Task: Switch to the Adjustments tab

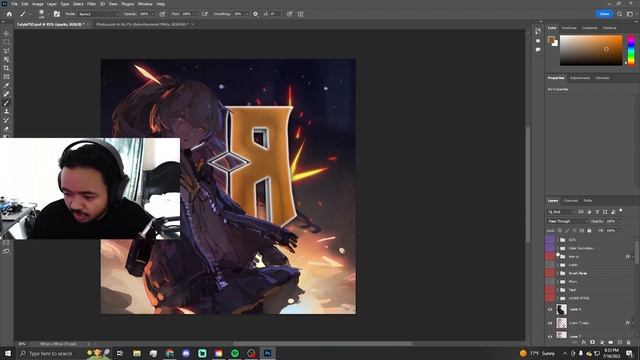Action: (580, 78)
